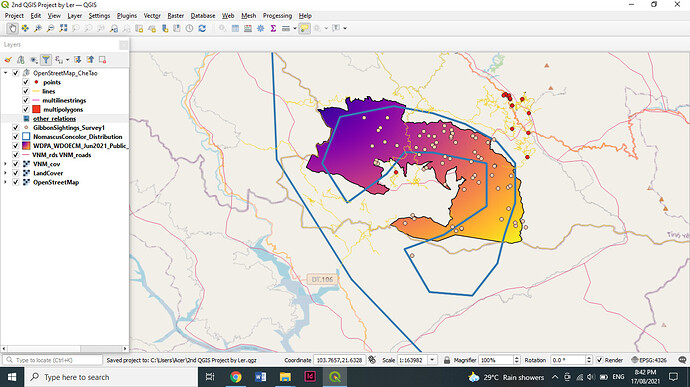
Task: Click the filter legend funnel icon
Action: coord(46,60)
